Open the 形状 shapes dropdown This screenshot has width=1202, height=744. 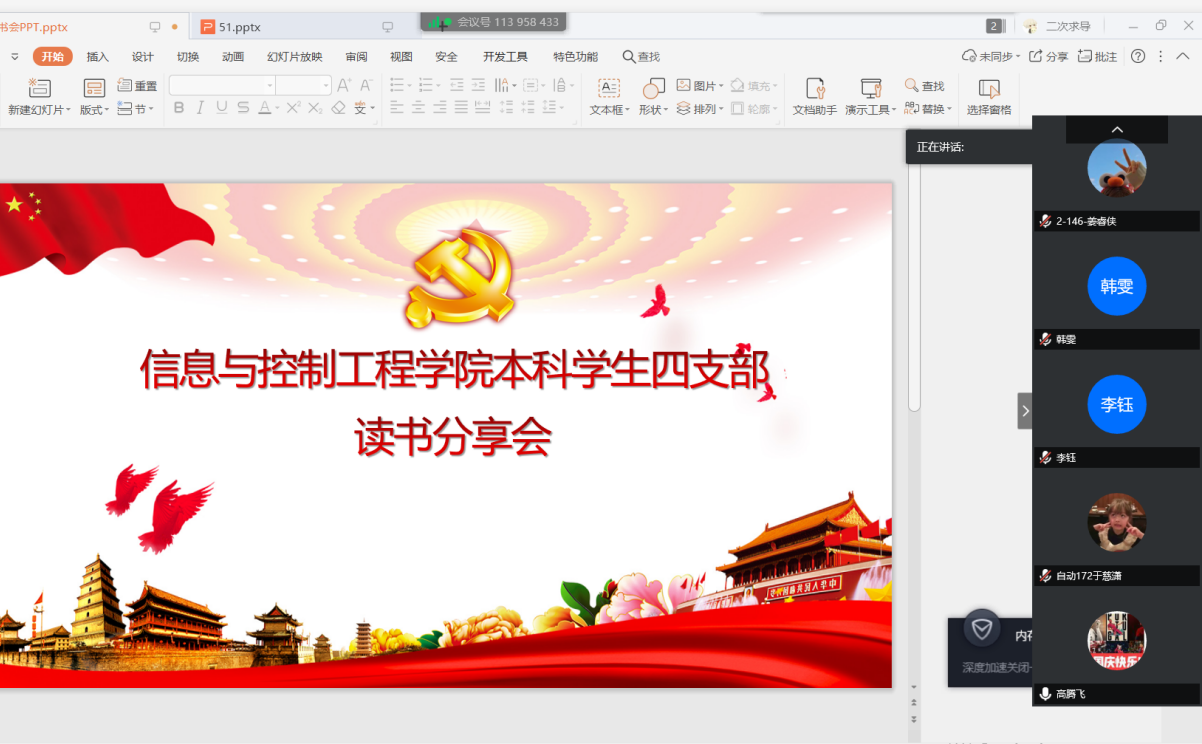[x=653, y=110]
